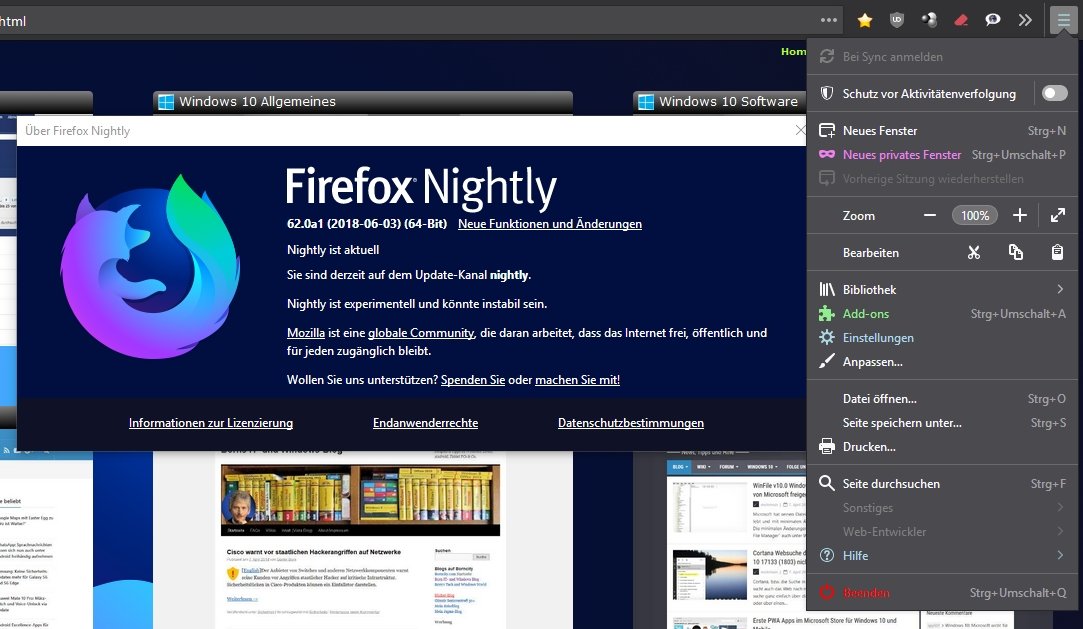This screenshot has height=629, width=1083.
Task: Choose Anpassen... to customize toolbar
Action: point(941,362)
